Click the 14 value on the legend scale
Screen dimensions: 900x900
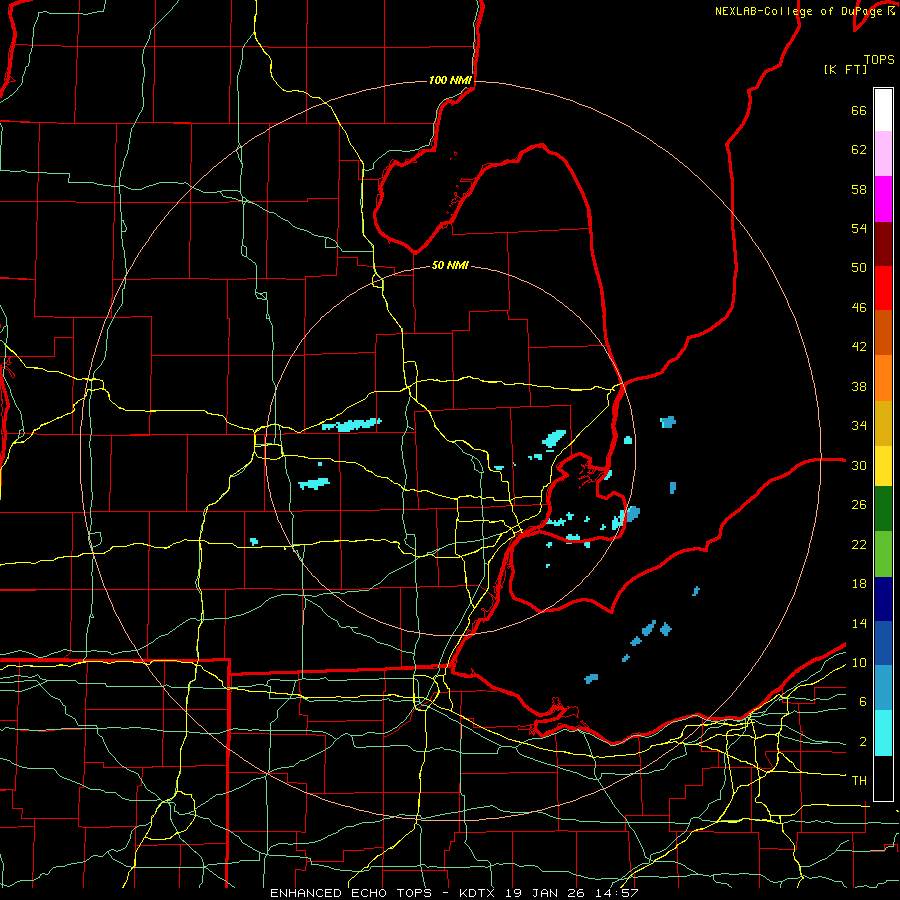[859, 623]
